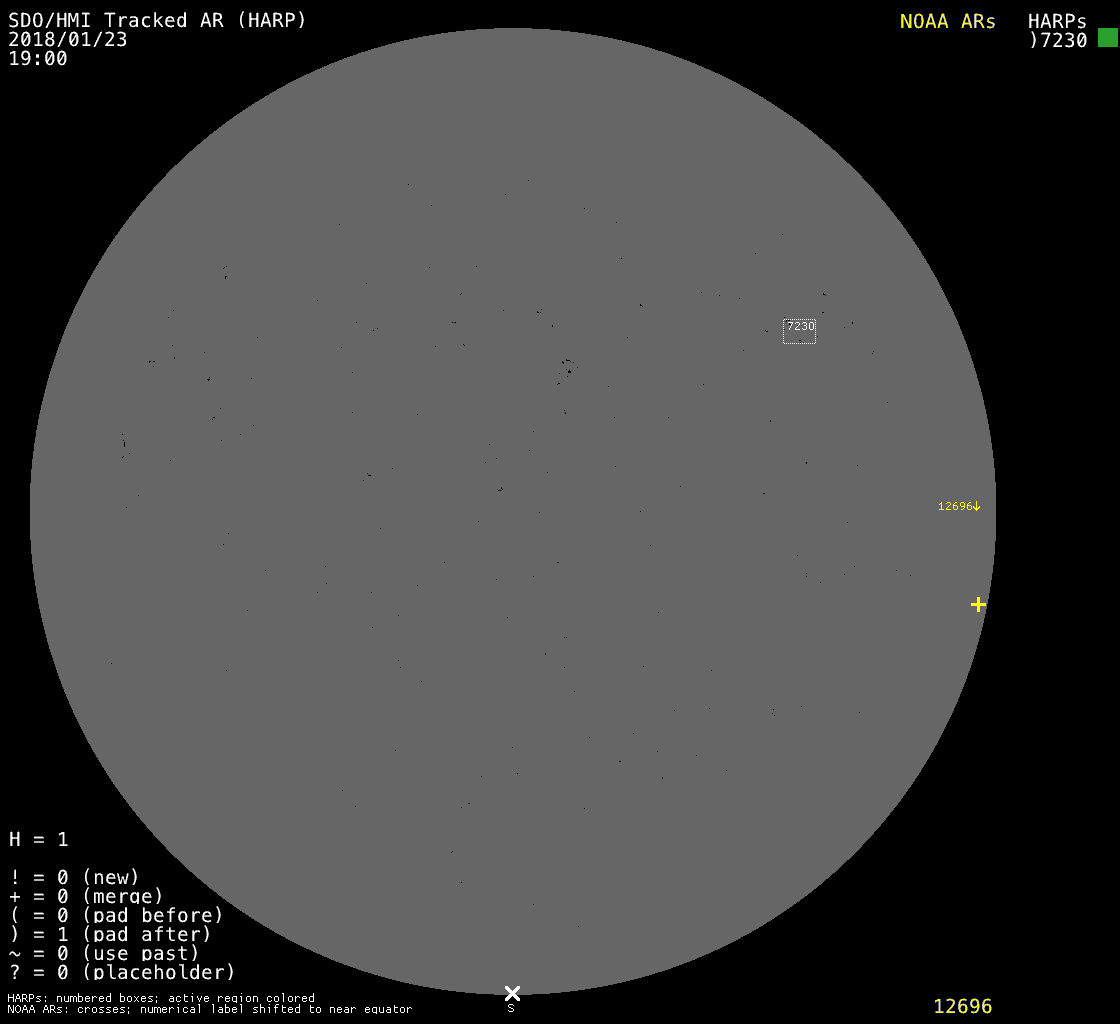
Task: Click the H = 1 count line
Action: click(39, 839)
